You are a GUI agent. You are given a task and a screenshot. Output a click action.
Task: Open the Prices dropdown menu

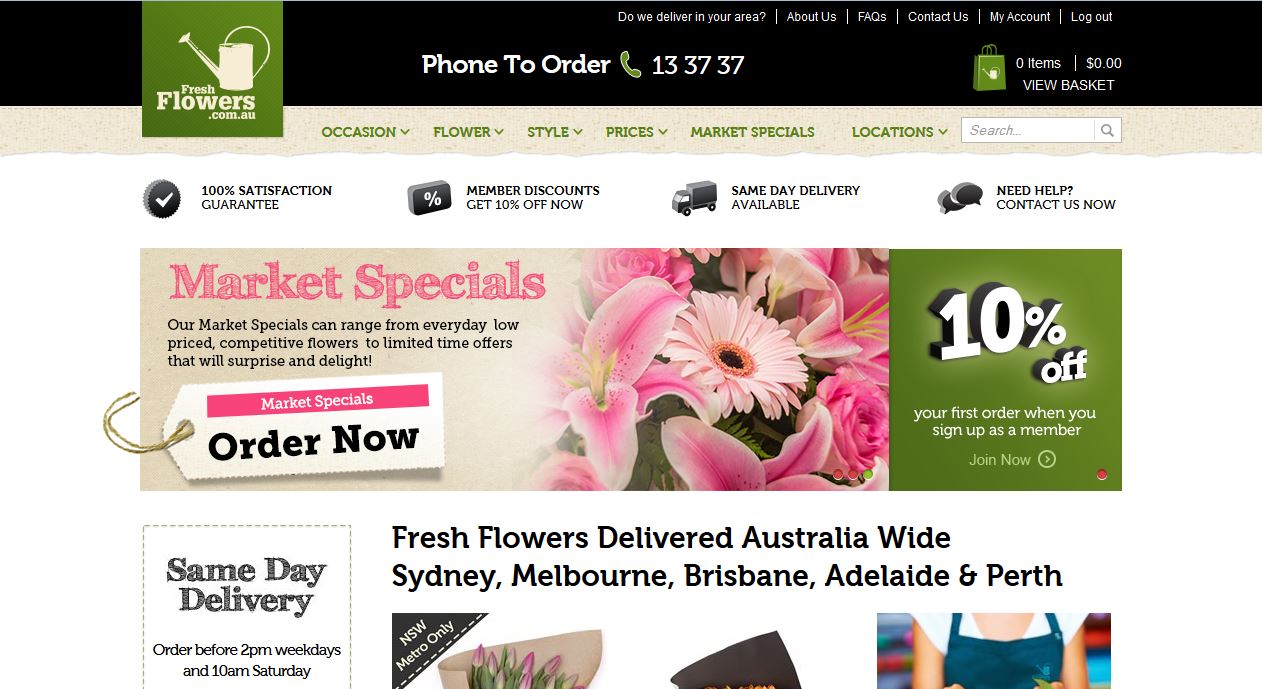tap(637, 132)
